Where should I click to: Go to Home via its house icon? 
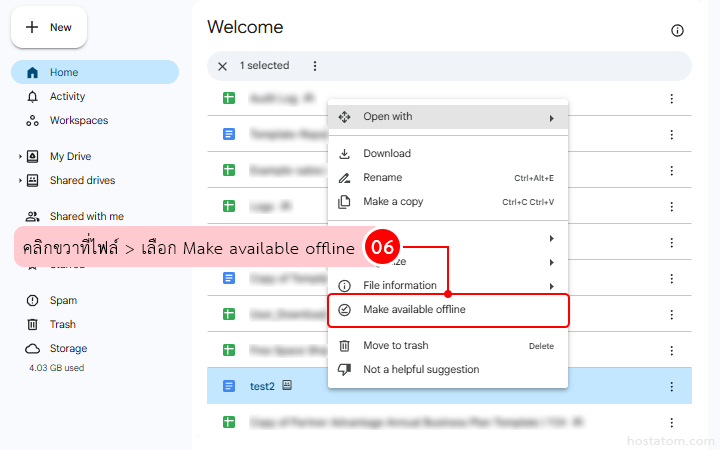coord(32,73)
